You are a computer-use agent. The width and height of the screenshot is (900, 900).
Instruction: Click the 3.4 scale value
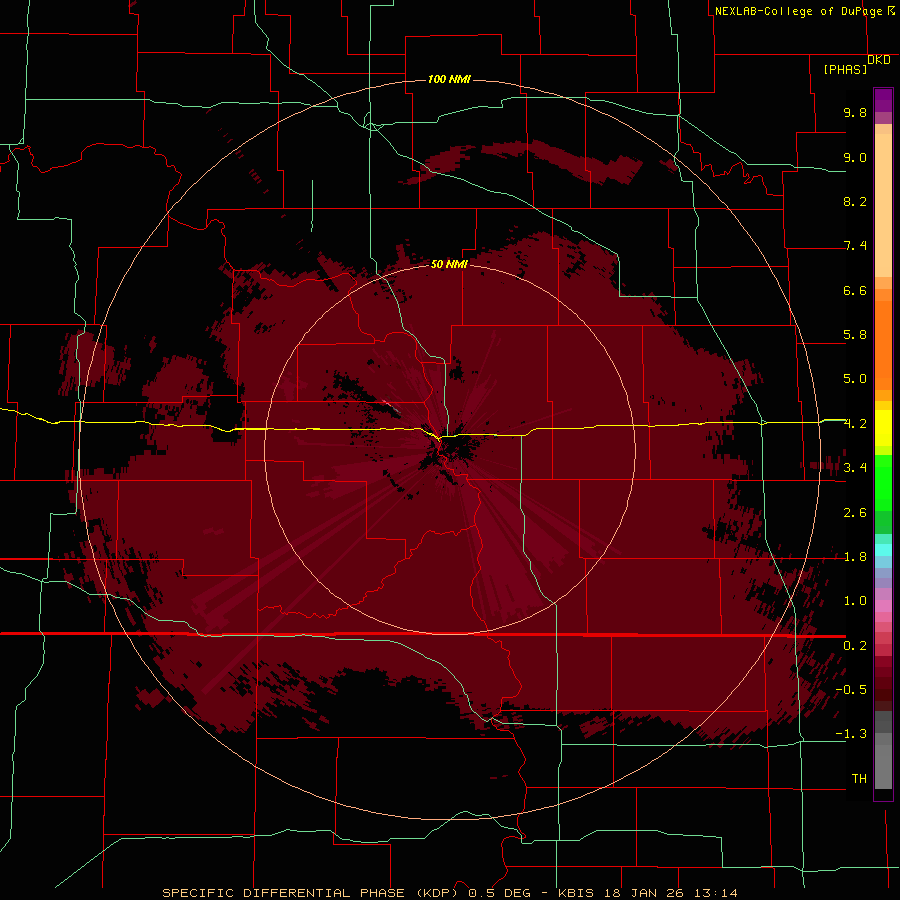click(855, 468)
